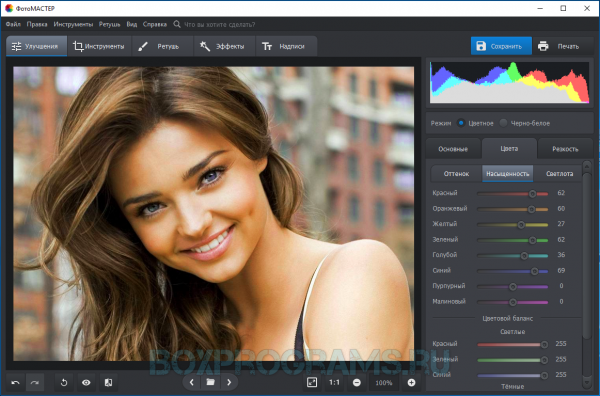This screenshot has width=600, height=396.
Task: Click the scrollbar down arrow in panel
Action: [587, 383]
